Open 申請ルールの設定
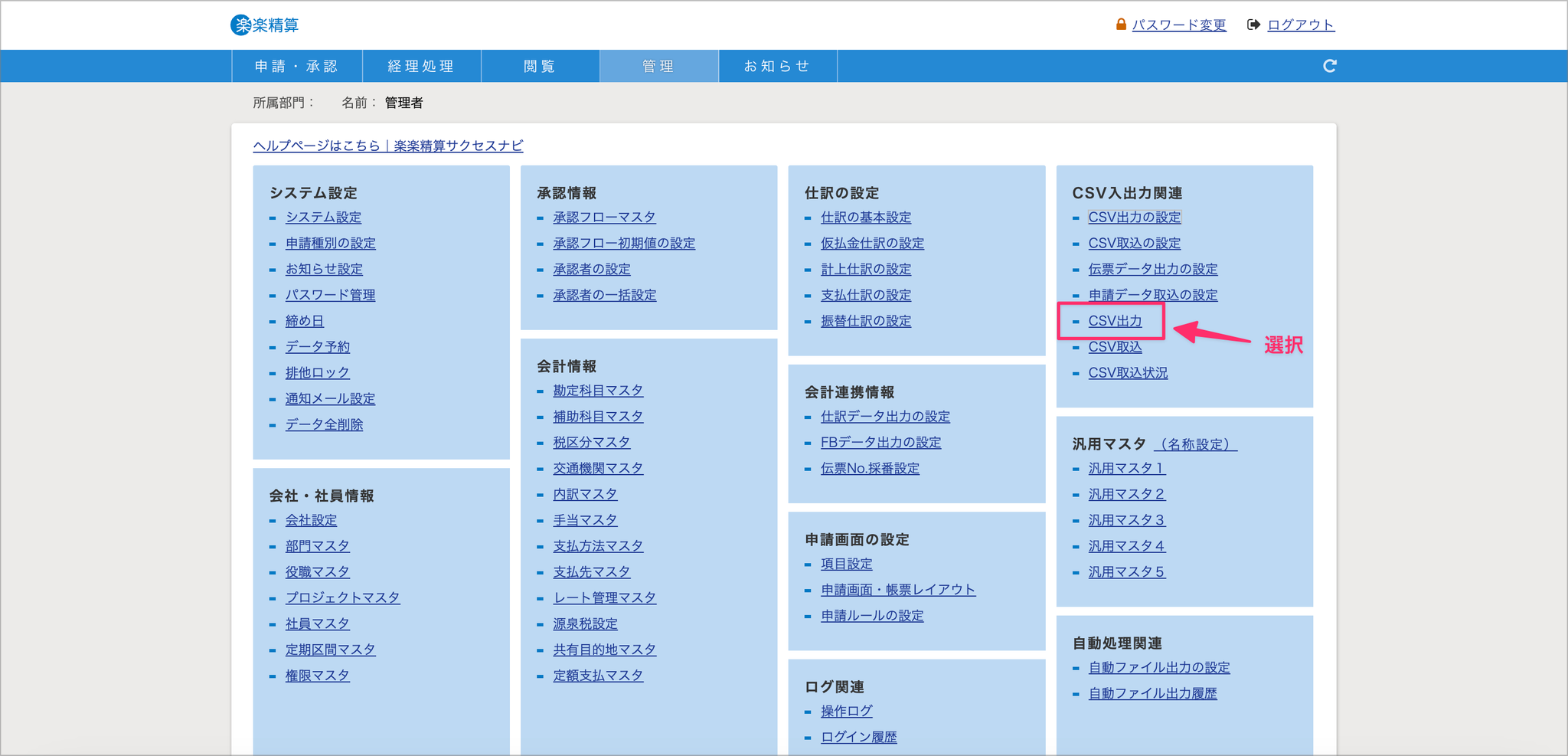1568x756 pixels. click(872, 616)
